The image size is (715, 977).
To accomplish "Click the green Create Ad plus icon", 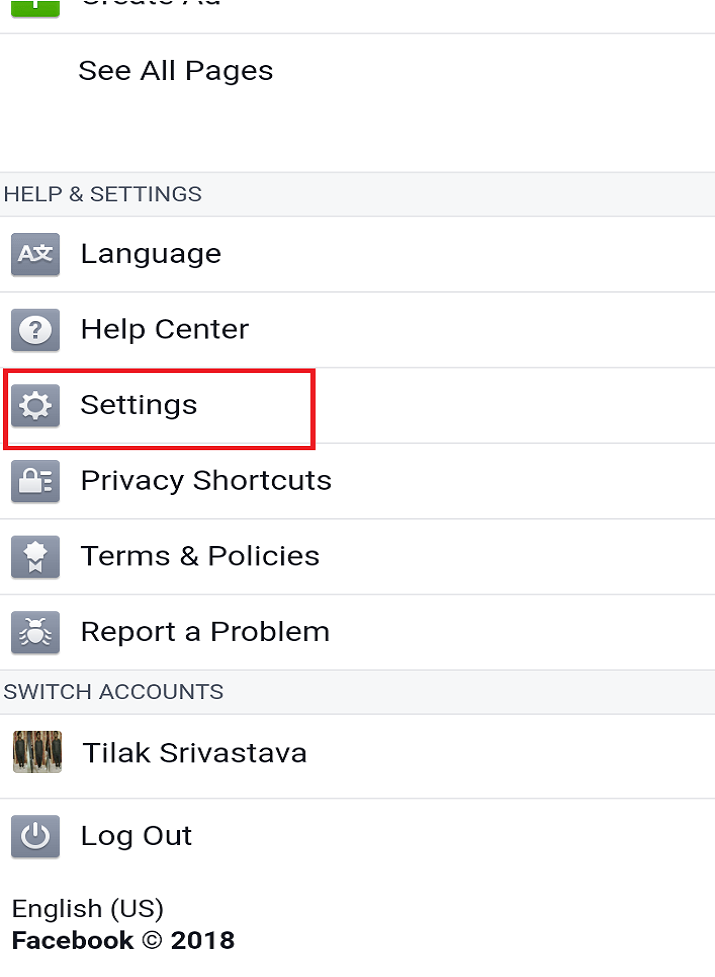I will pos(36,7).
